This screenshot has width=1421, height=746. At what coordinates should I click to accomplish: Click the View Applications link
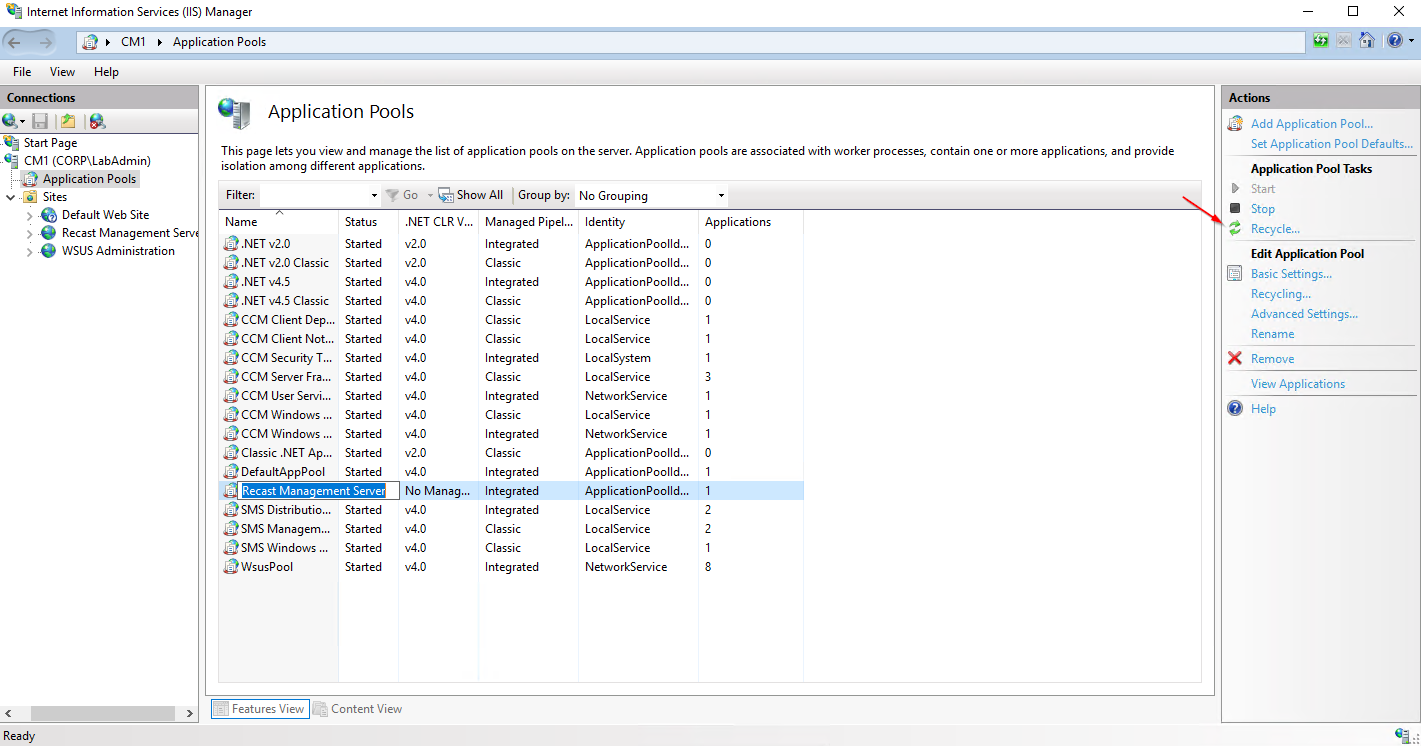[1298, 384]
